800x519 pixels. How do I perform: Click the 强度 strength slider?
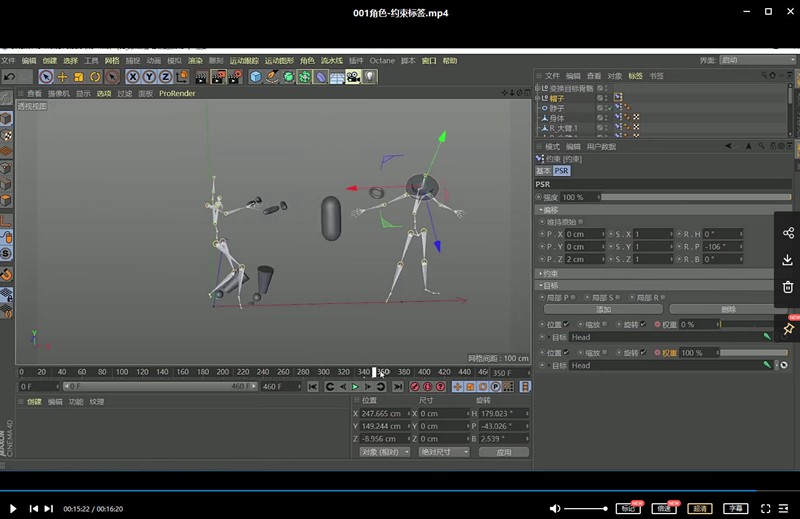point(690,197)
